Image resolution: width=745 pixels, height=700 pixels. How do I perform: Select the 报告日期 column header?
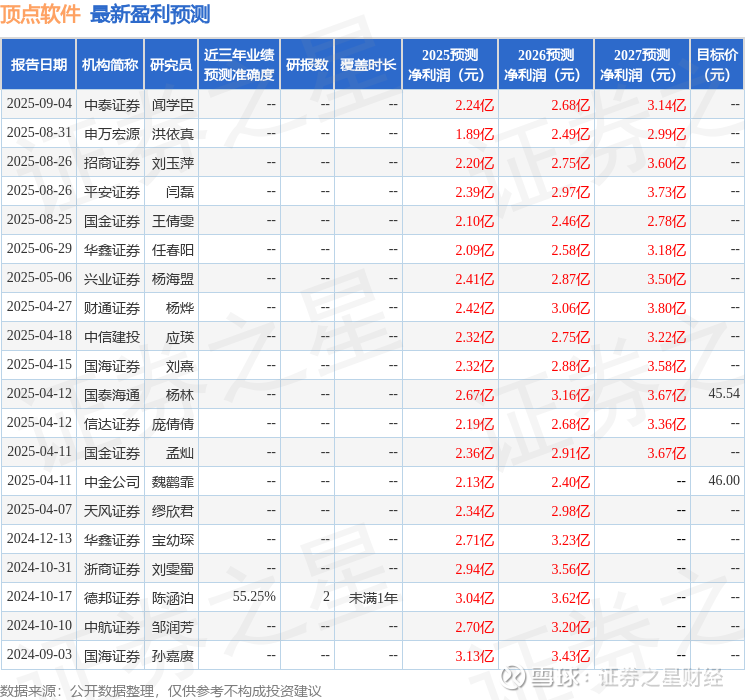tap(38, 64)
